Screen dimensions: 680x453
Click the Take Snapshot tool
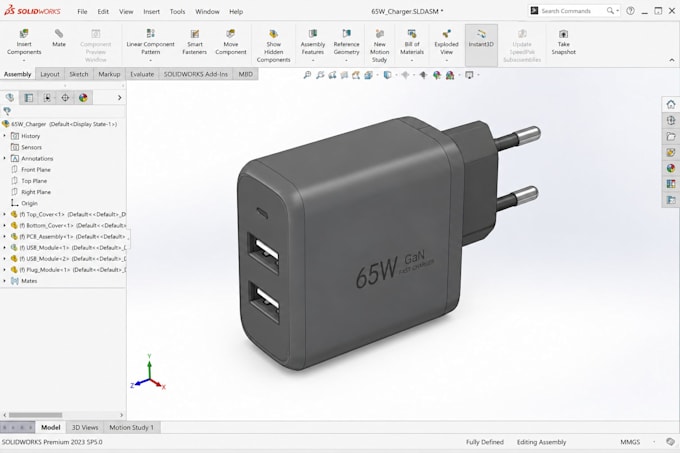coord(563,42)
